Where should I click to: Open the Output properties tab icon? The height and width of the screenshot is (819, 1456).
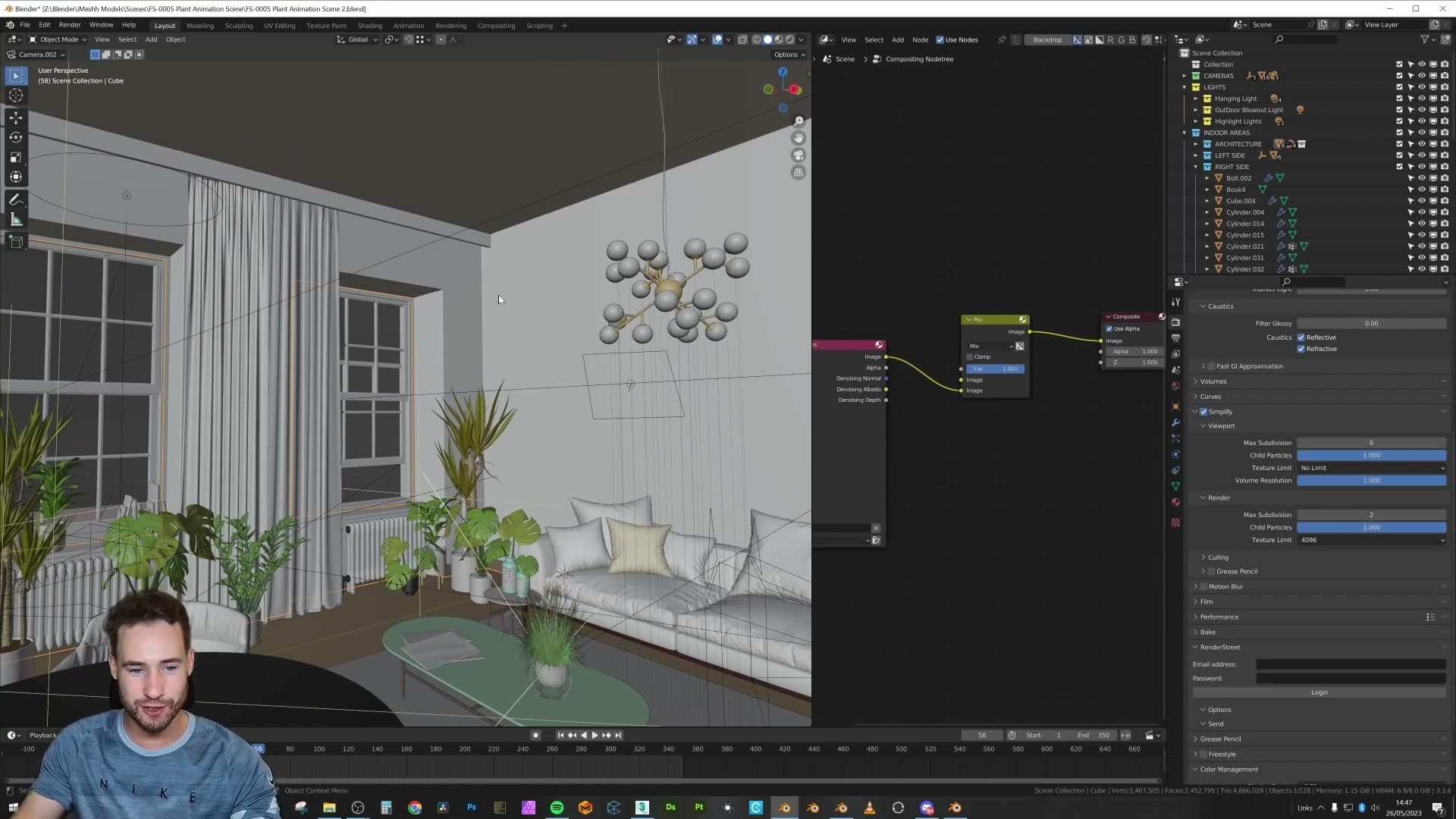click(x=1175, y=338)
